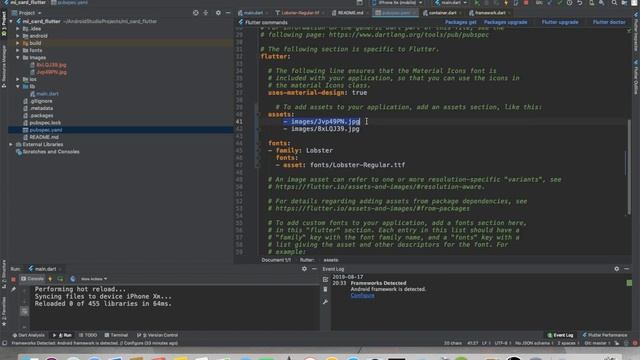Viewport: 640px width, 360px height.
Task: Open Project panel settings gear
Action: [218, 13]
